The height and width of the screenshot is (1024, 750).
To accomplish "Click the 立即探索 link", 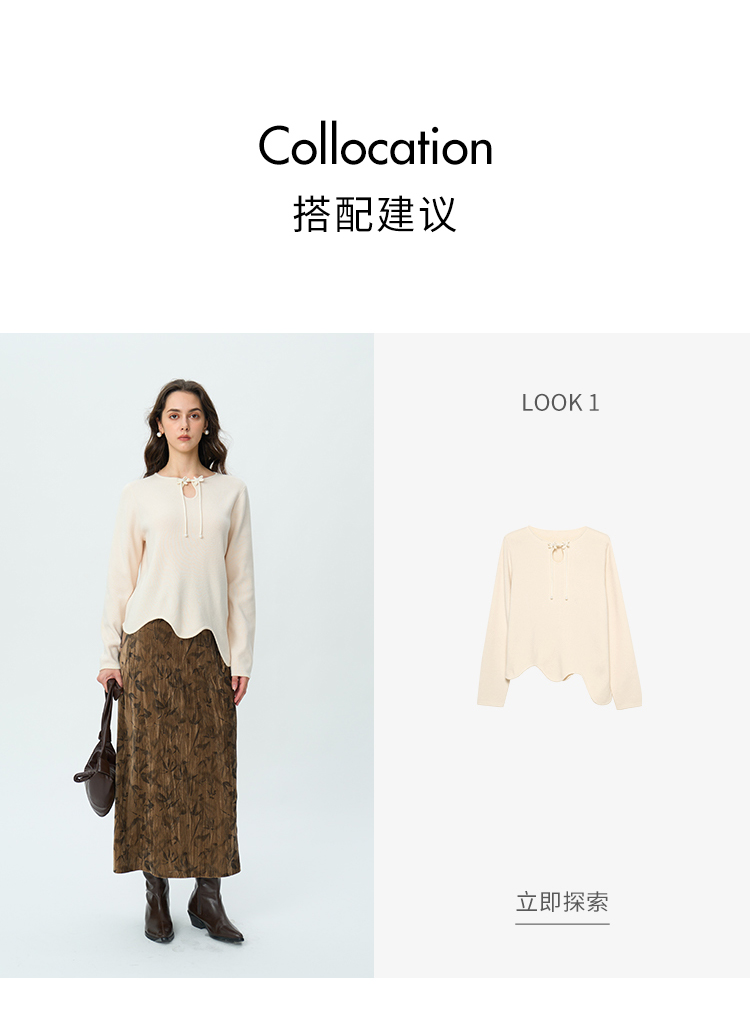I will (x=562, y=902).
